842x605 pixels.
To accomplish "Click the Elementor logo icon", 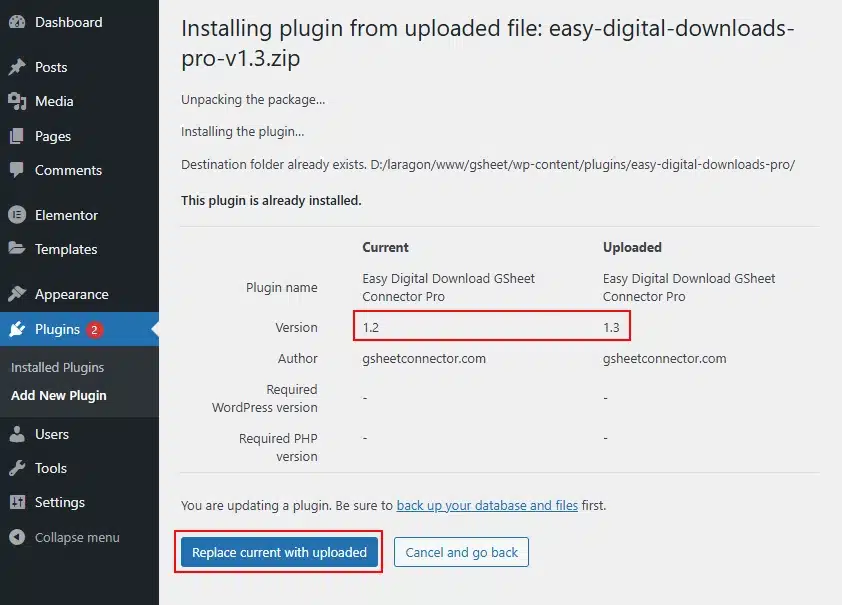I will (x=17, y=215).
